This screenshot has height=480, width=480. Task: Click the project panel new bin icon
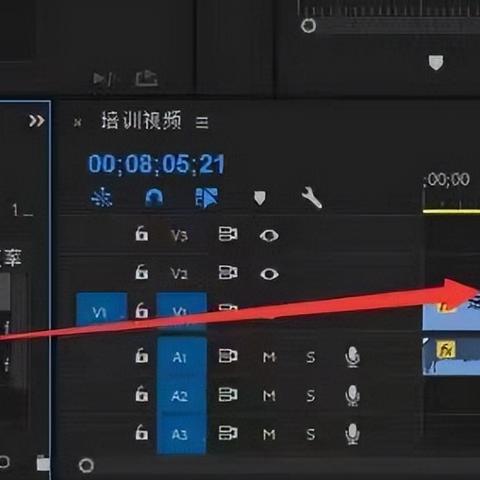pyautogui.click(x=43, y=463)
